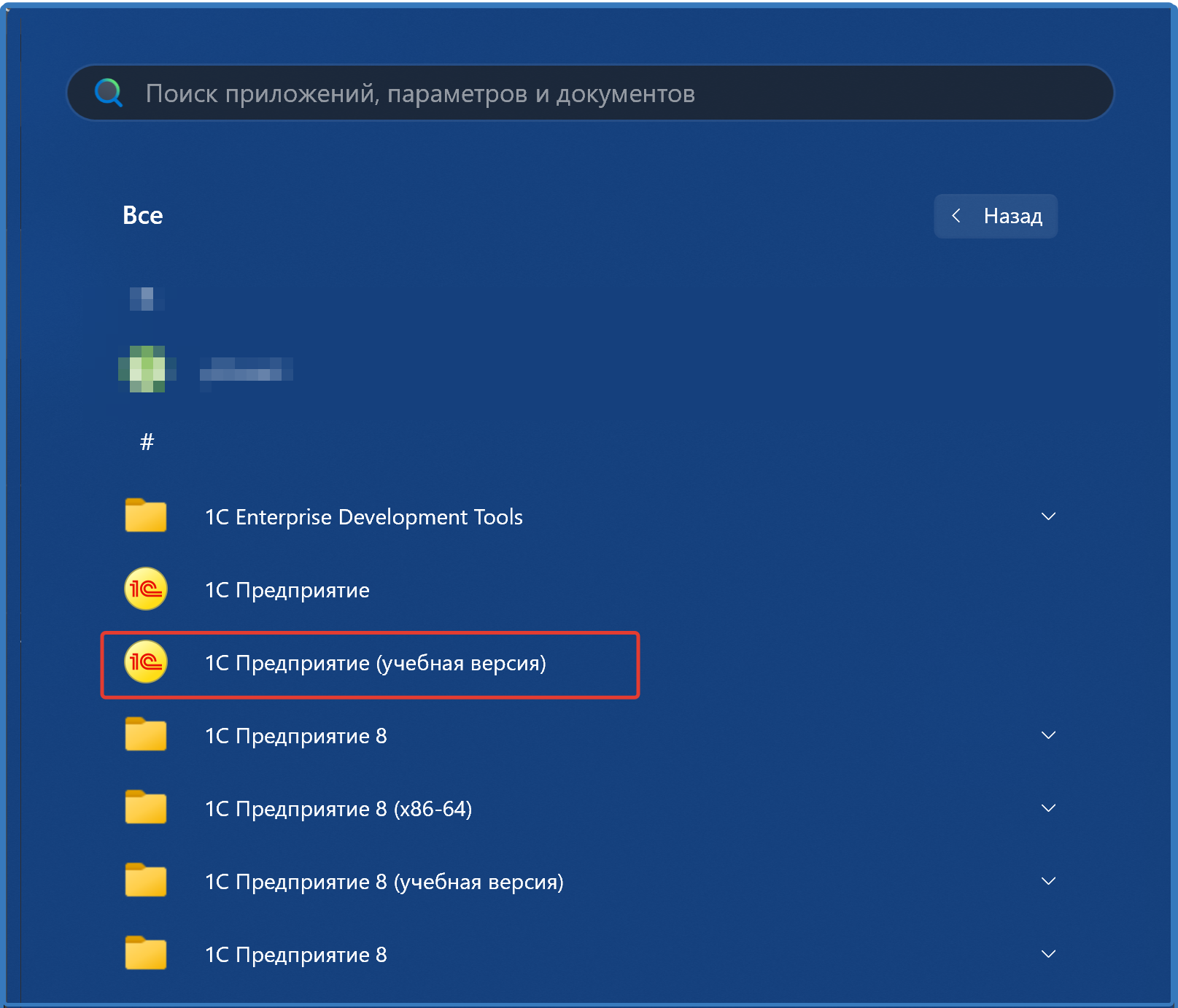The image size is (1178, 1008).
Task: Launch 1C Предприятие via its yellow icon
Action: click(146, 589)
